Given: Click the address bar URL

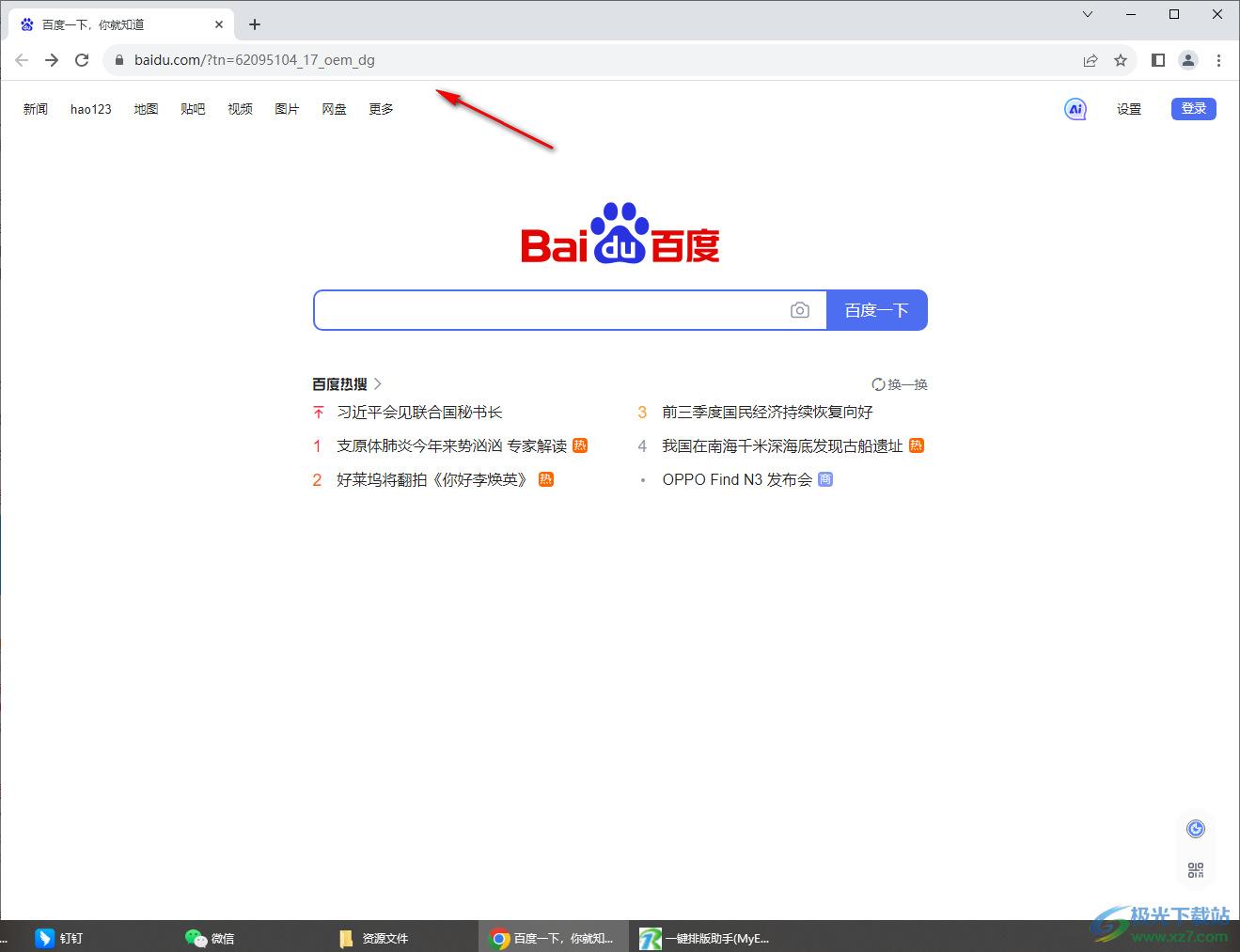Looking at the screenshot, I should click(255, 60).
